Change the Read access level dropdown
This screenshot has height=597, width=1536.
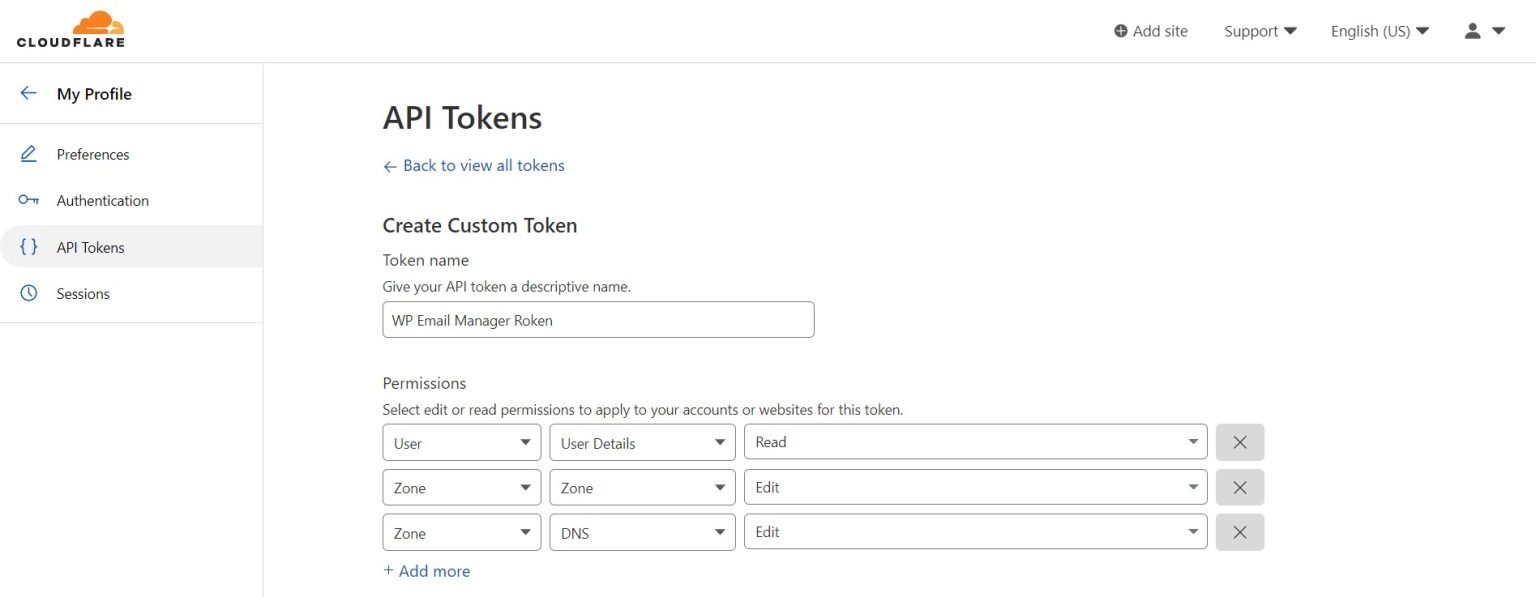pyautogui.click(x=975, y=441)
